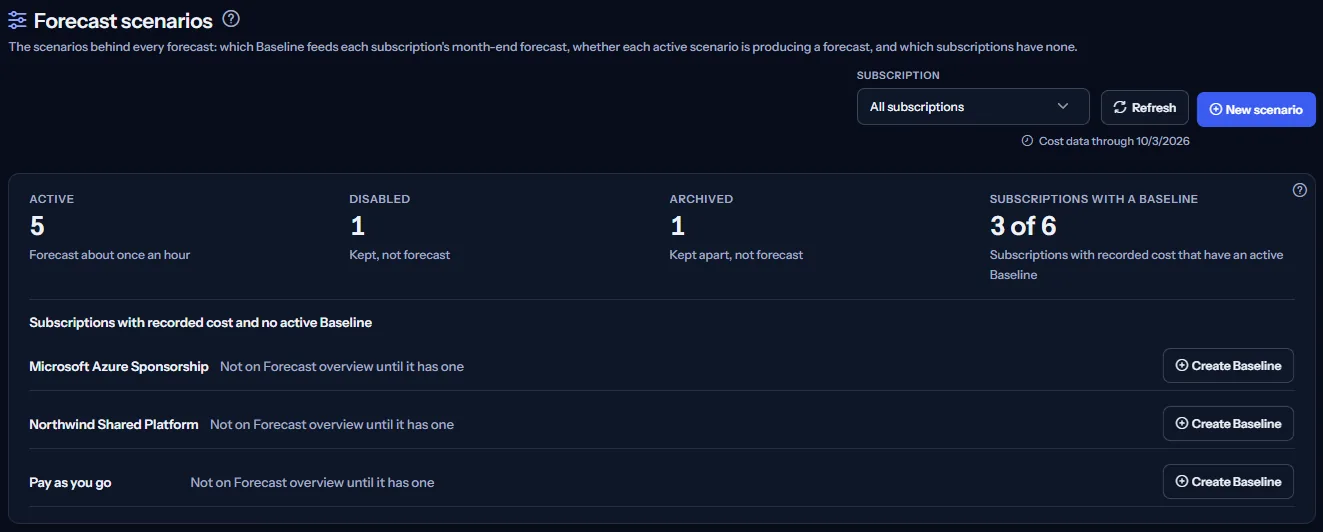The width and height of the screenshot is (1323, 532).
Task: Create Baseline for Microsoft Azure Sponsorship
Action: click(x=1228, y=366)
